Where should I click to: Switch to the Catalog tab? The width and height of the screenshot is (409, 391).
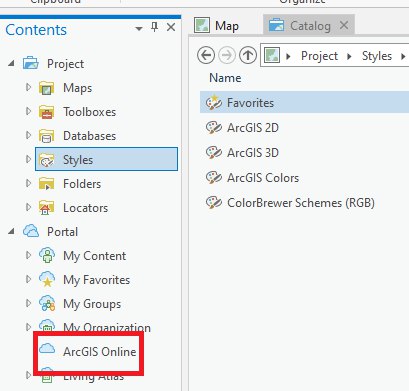pyautogui.click(x=309, y=25)
